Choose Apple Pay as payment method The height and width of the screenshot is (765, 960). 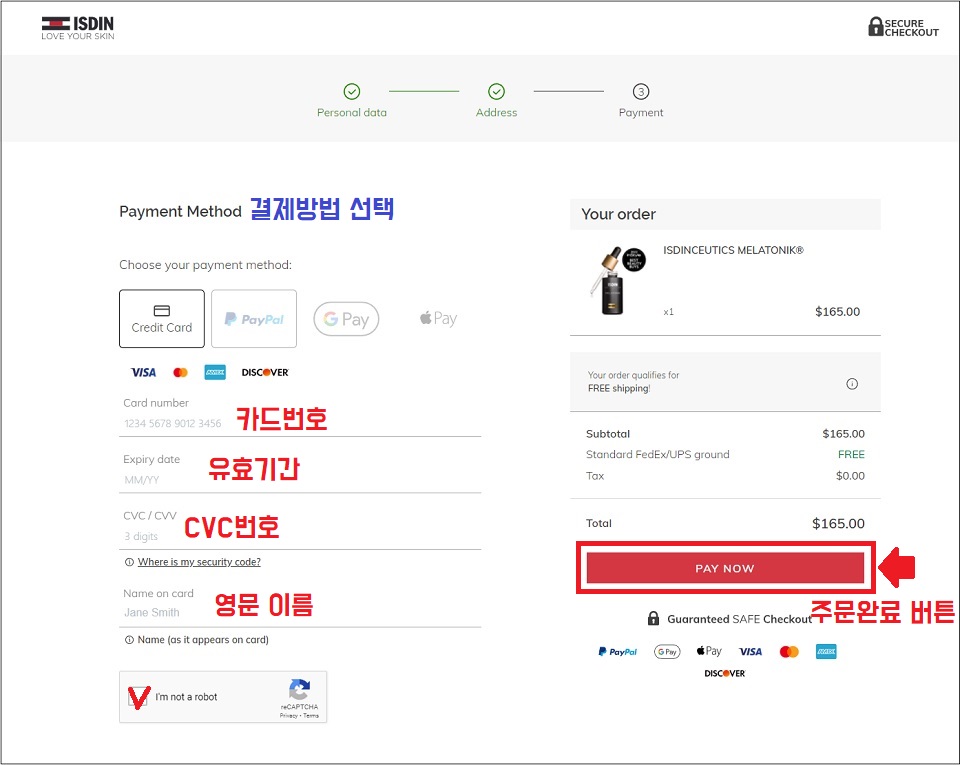pos(438,318)
